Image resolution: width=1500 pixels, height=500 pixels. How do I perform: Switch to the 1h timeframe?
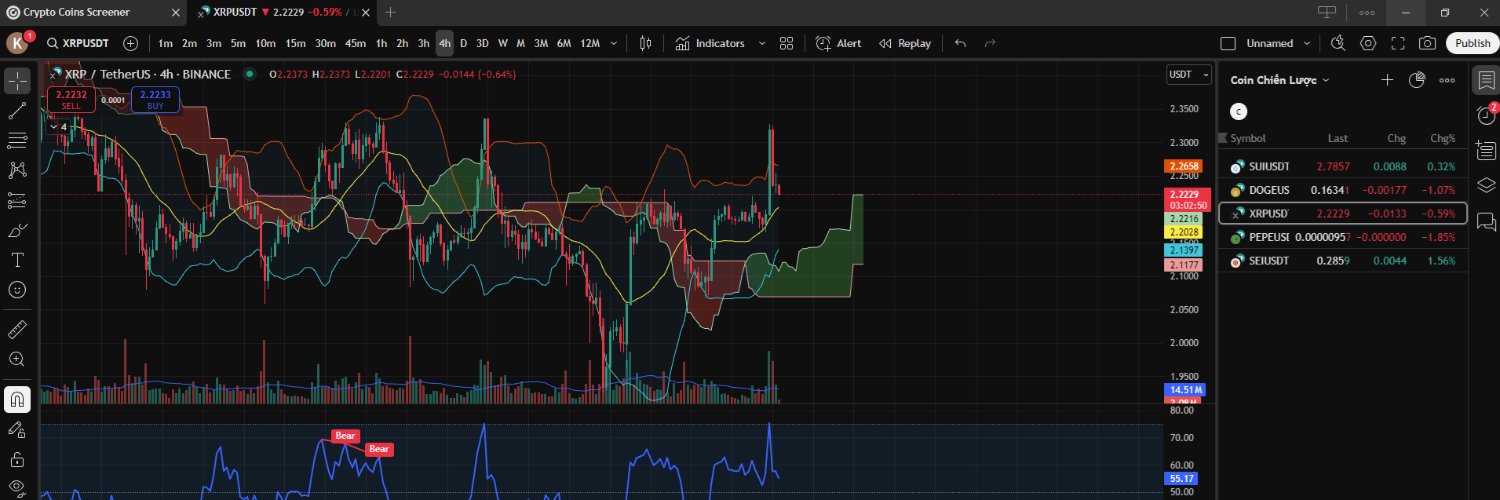tap(381, 43)
